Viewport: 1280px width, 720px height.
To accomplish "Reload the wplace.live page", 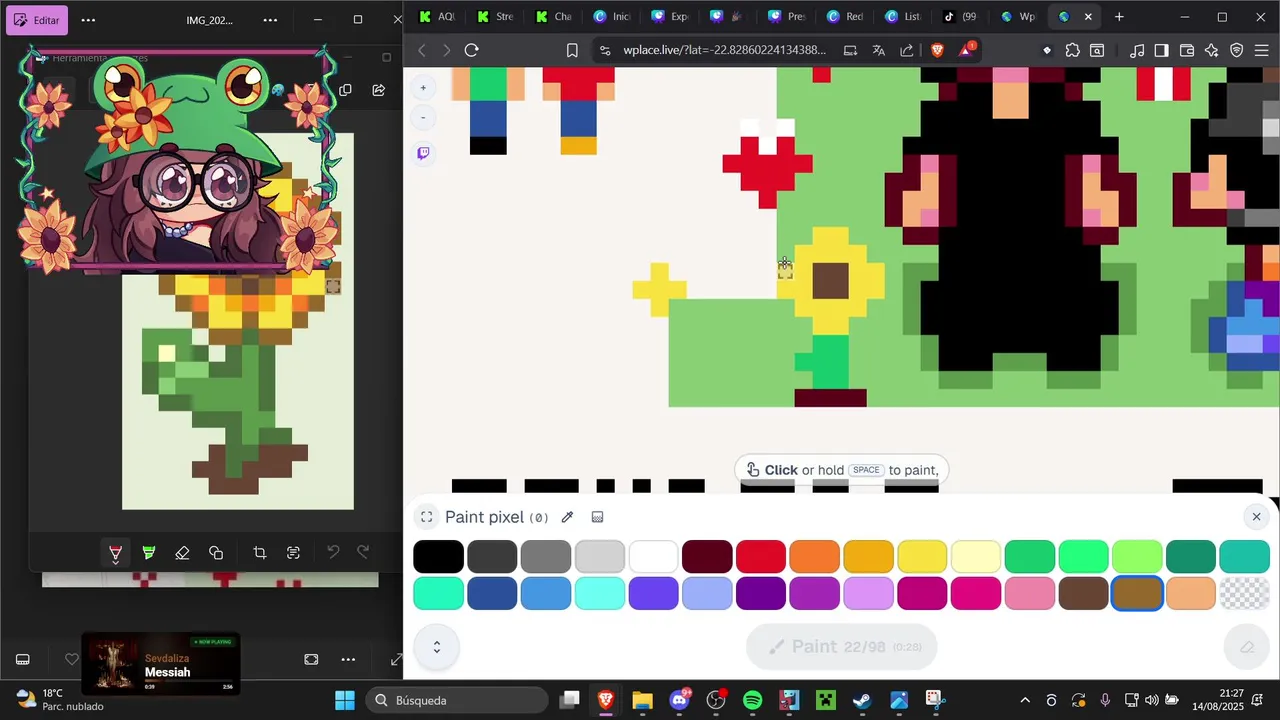I will point(471,50).
